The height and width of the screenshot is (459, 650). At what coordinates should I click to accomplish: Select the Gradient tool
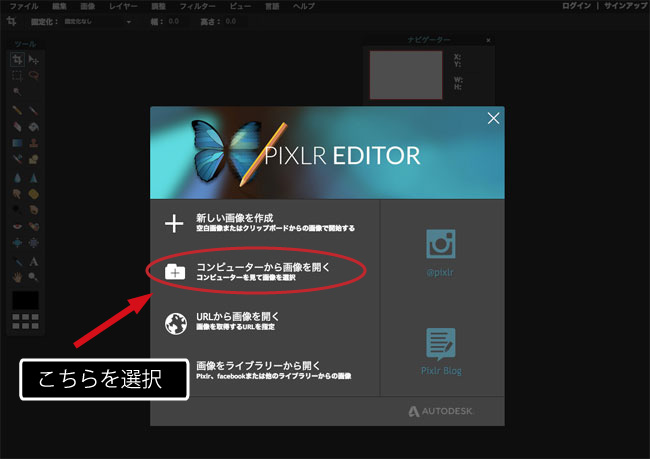pos(17,143)
